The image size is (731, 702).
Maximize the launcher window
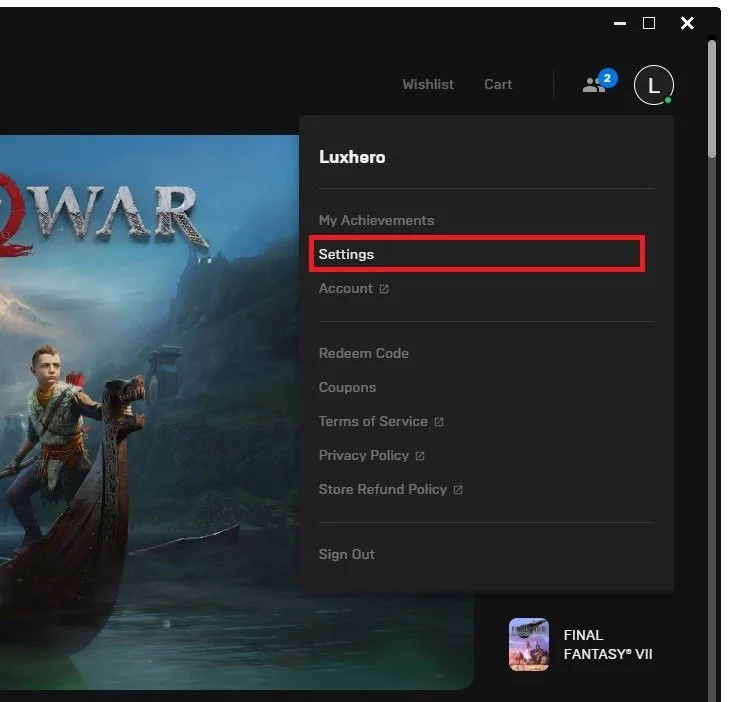click(x=649, y=23)
